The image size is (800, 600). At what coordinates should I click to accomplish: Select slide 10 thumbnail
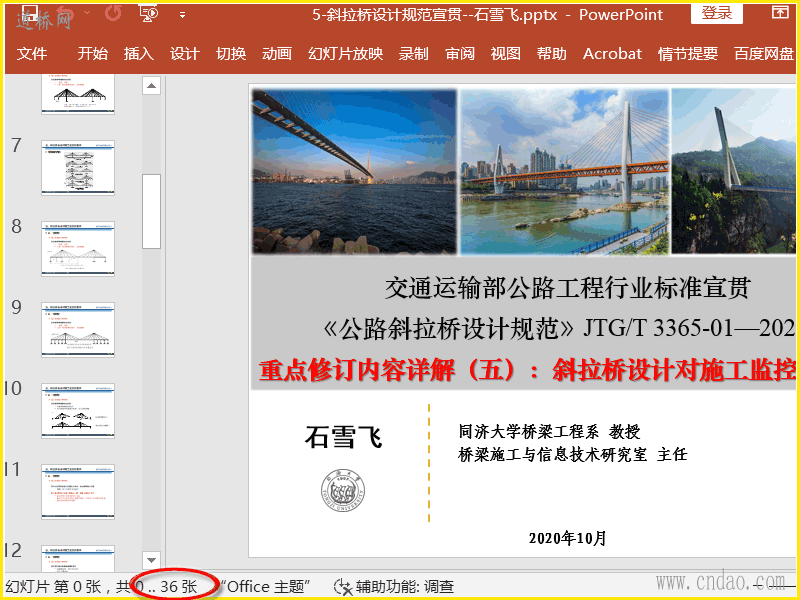(78, 411)
